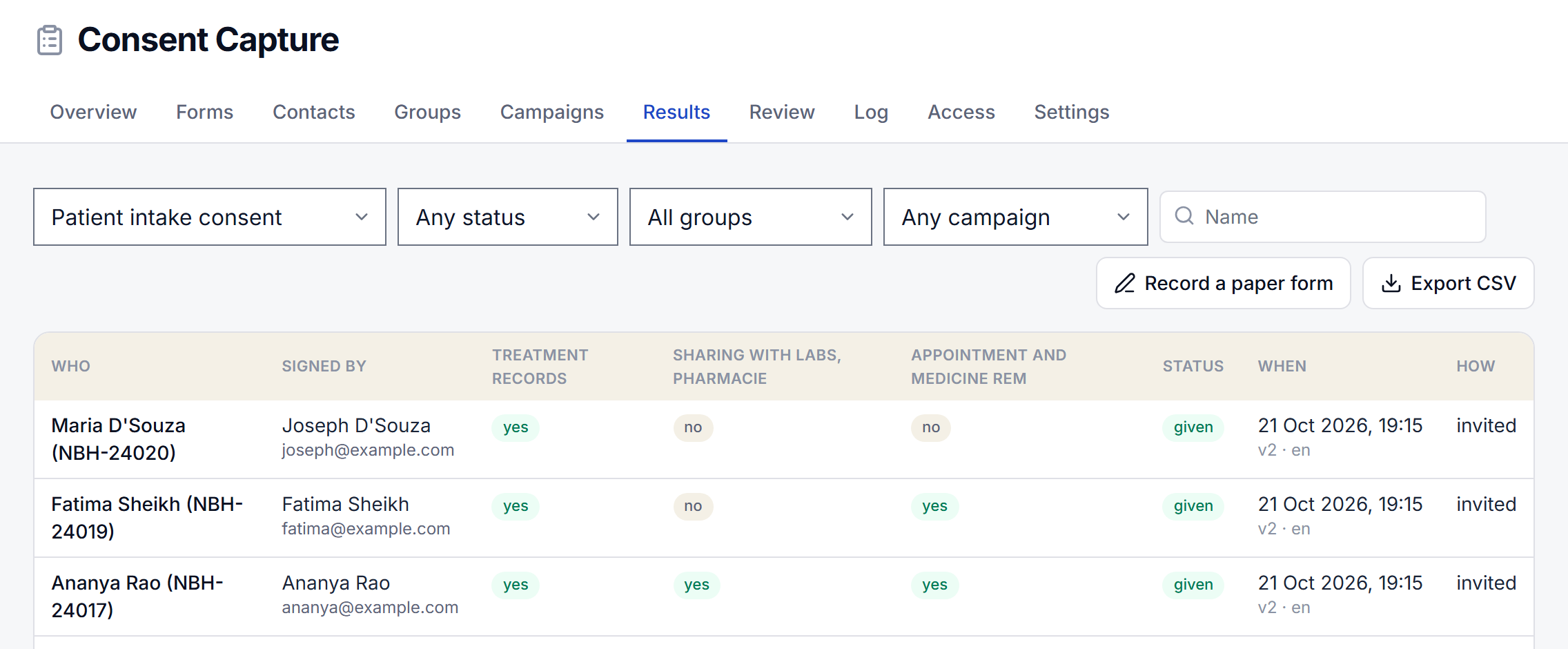Click the HOW column header
Viewport: 1568px width, 649px height.
coord(1476,366)
